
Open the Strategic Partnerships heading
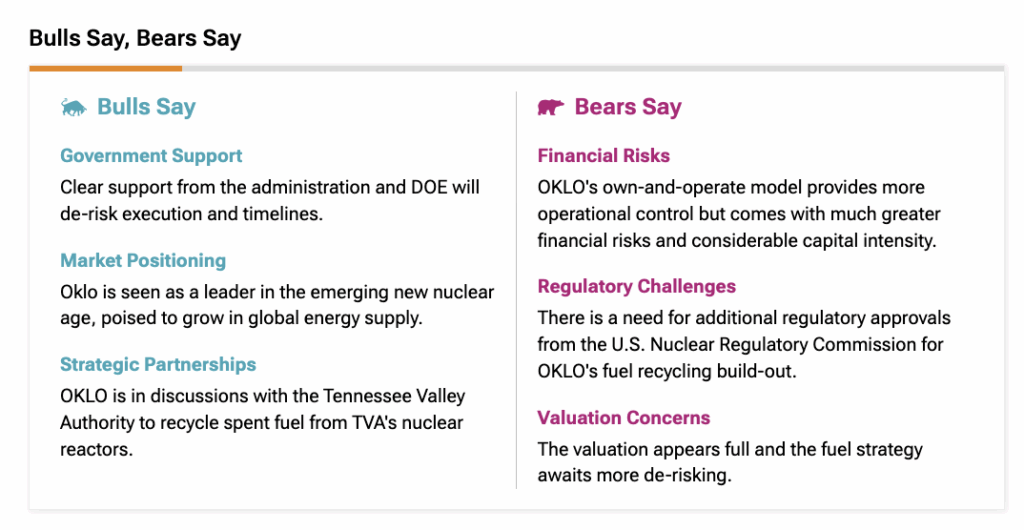158,365
